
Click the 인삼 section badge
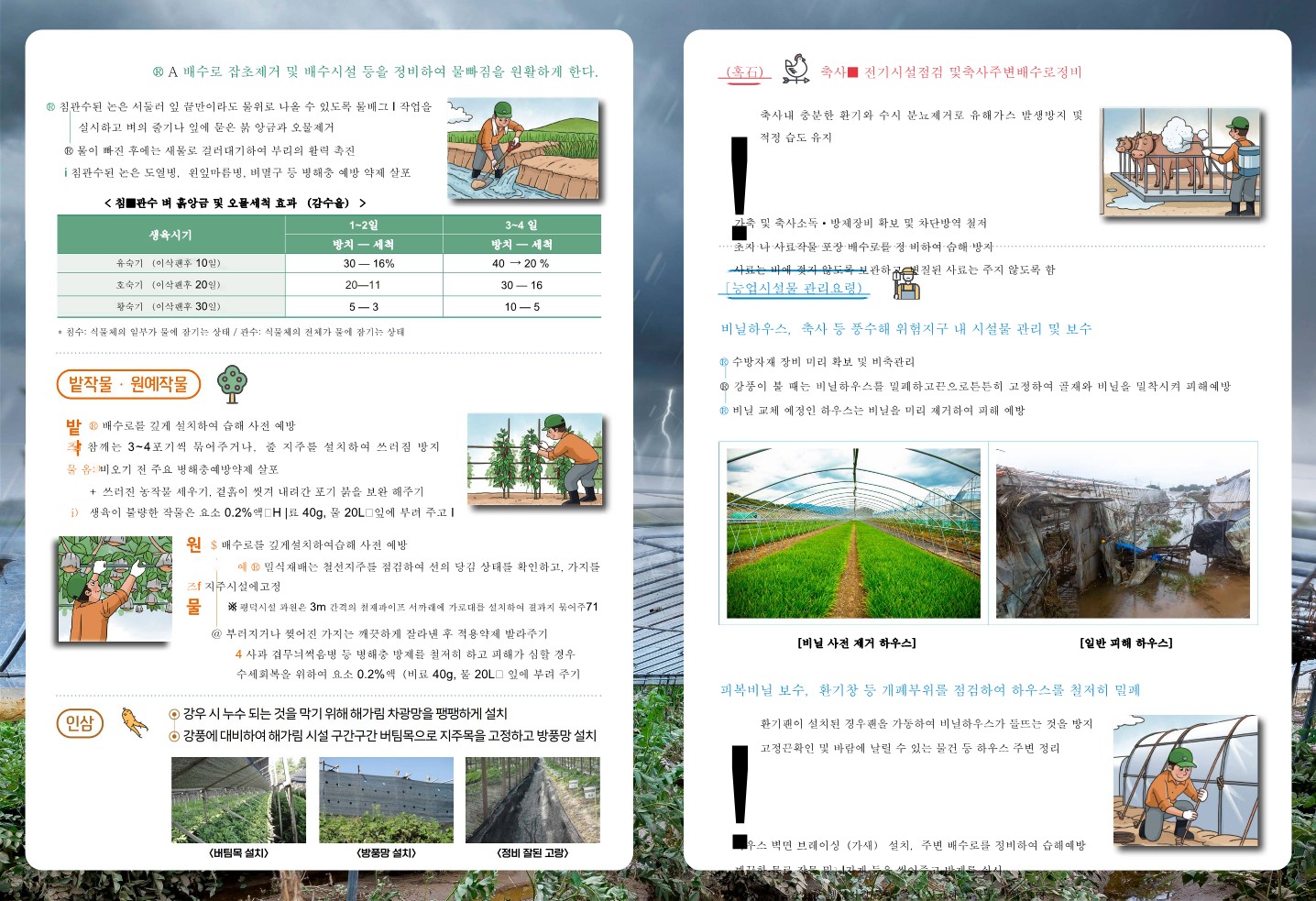click(x=80, y=724)
